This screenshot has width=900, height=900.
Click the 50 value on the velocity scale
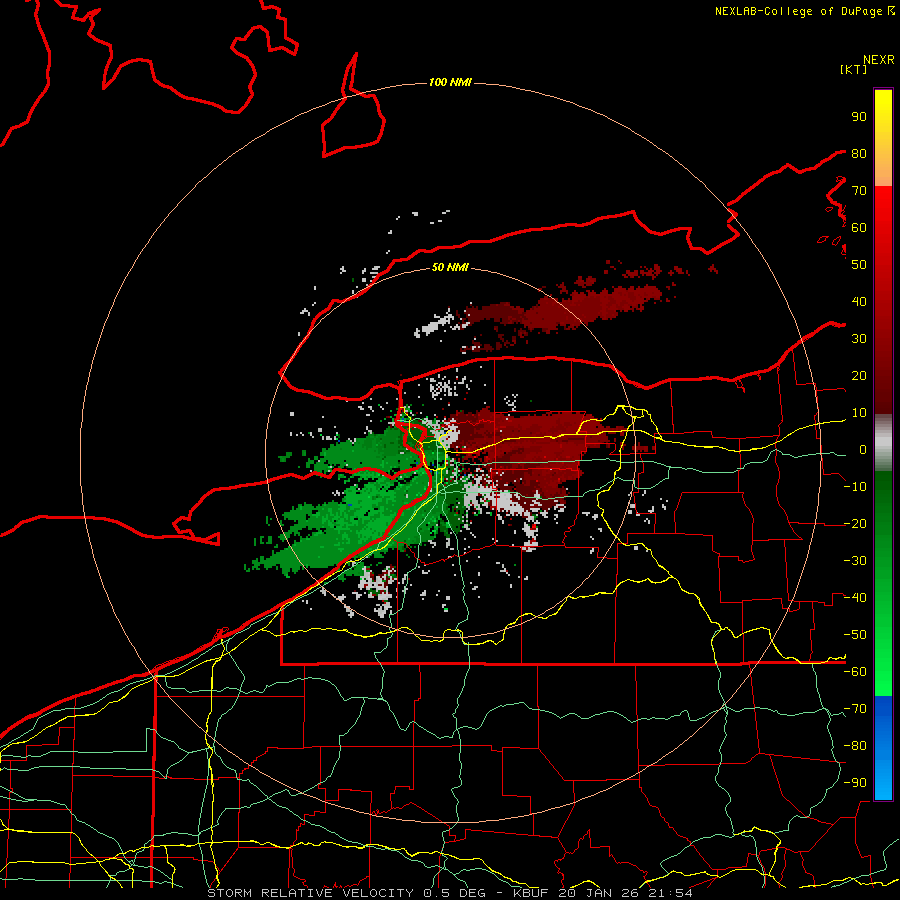[859, 265]
